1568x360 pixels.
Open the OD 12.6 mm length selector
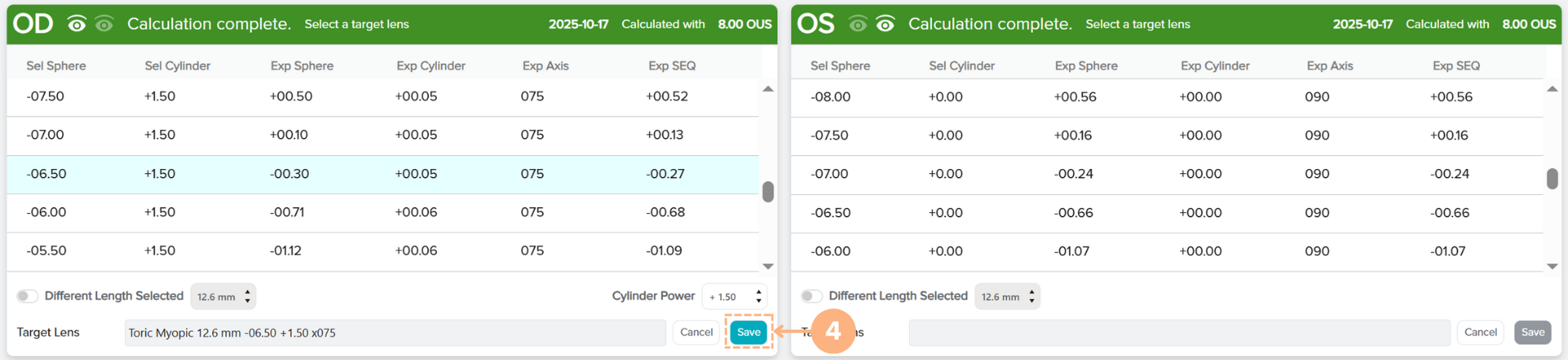pyautogui.click(x=223, y=296)
